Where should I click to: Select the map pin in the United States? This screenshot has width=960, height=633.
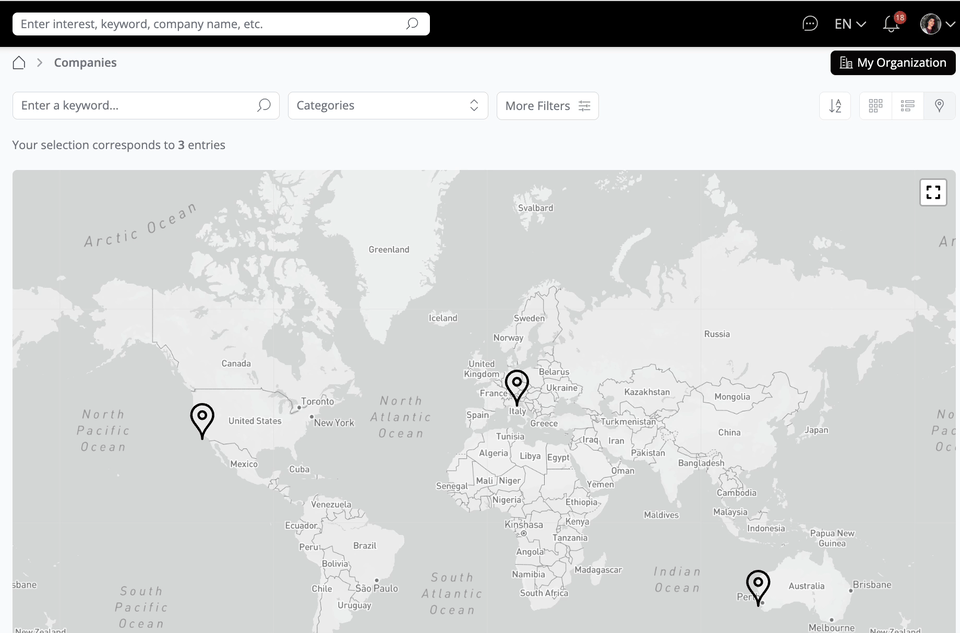click(x=202, y=420)
